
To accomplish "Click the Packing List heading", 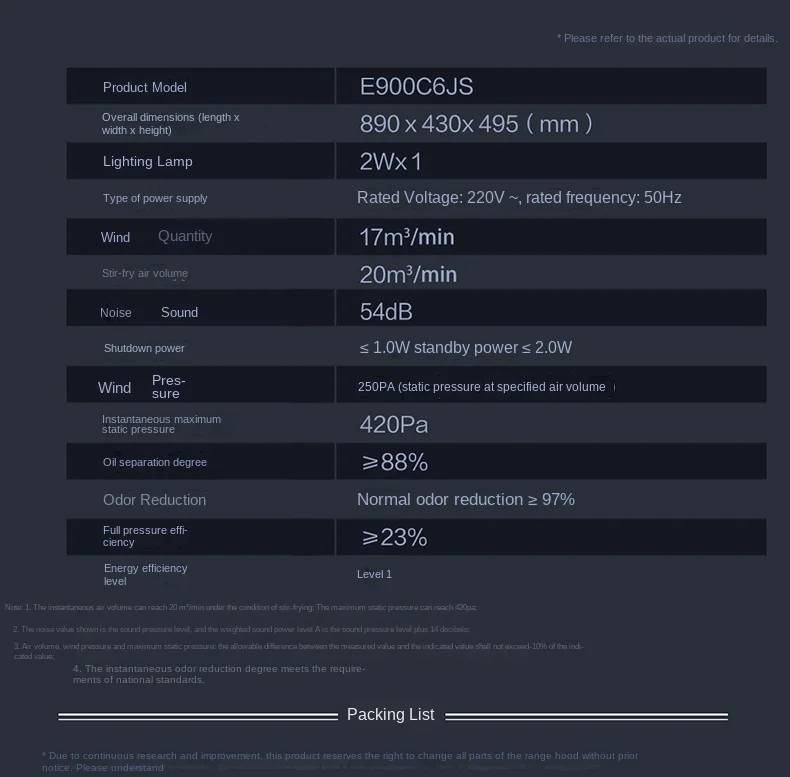I will pyautogui.click(x=391, y=714).
